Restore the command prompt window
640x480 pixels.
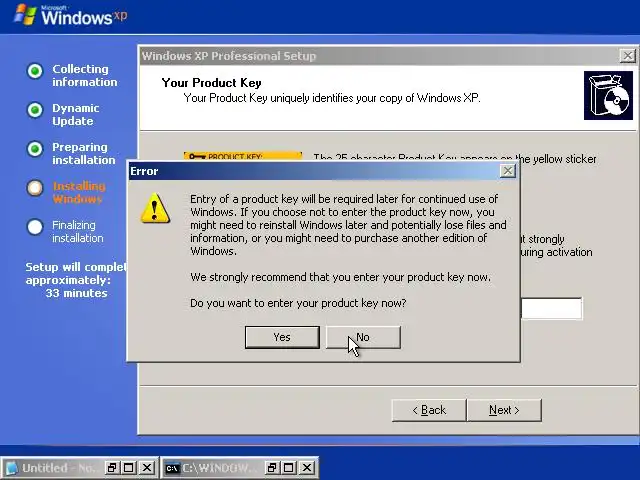pos(271,468)
